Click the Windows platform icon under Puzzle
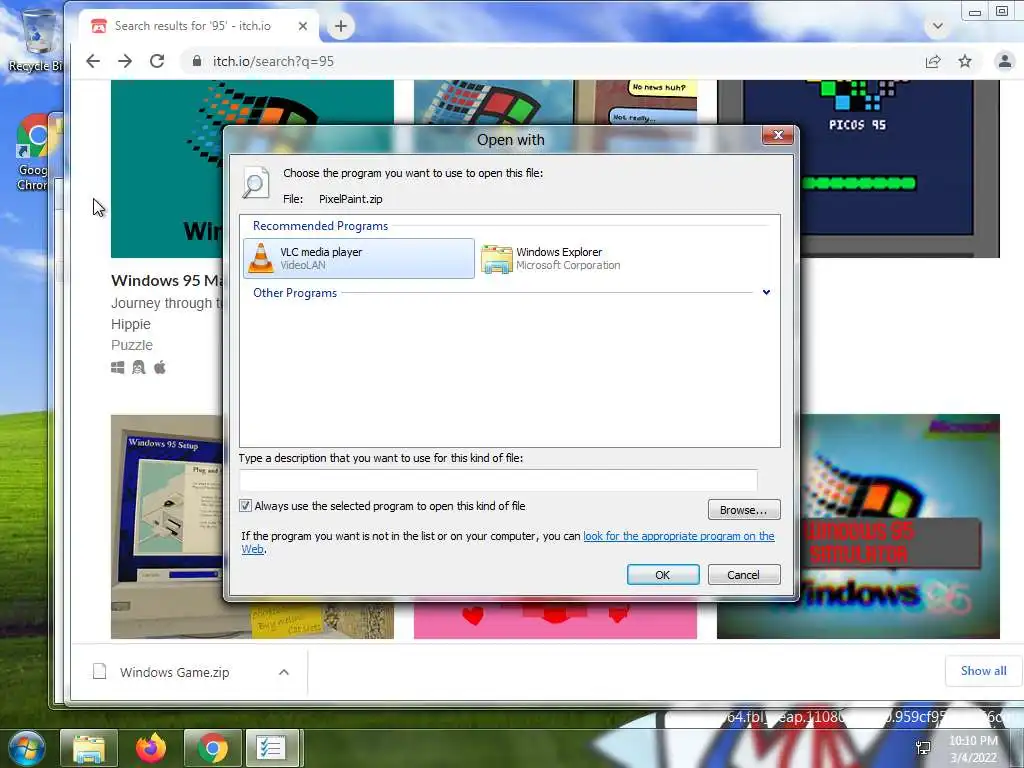 118,368
